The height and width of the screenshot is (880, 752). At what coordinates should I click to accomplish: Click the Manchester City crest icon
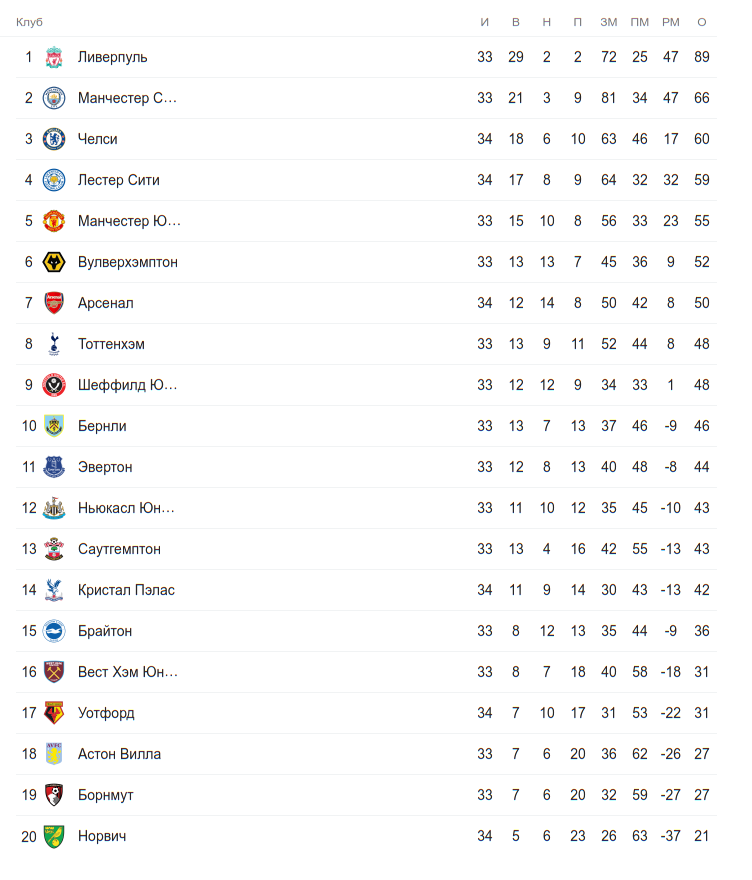coord(54,98)
